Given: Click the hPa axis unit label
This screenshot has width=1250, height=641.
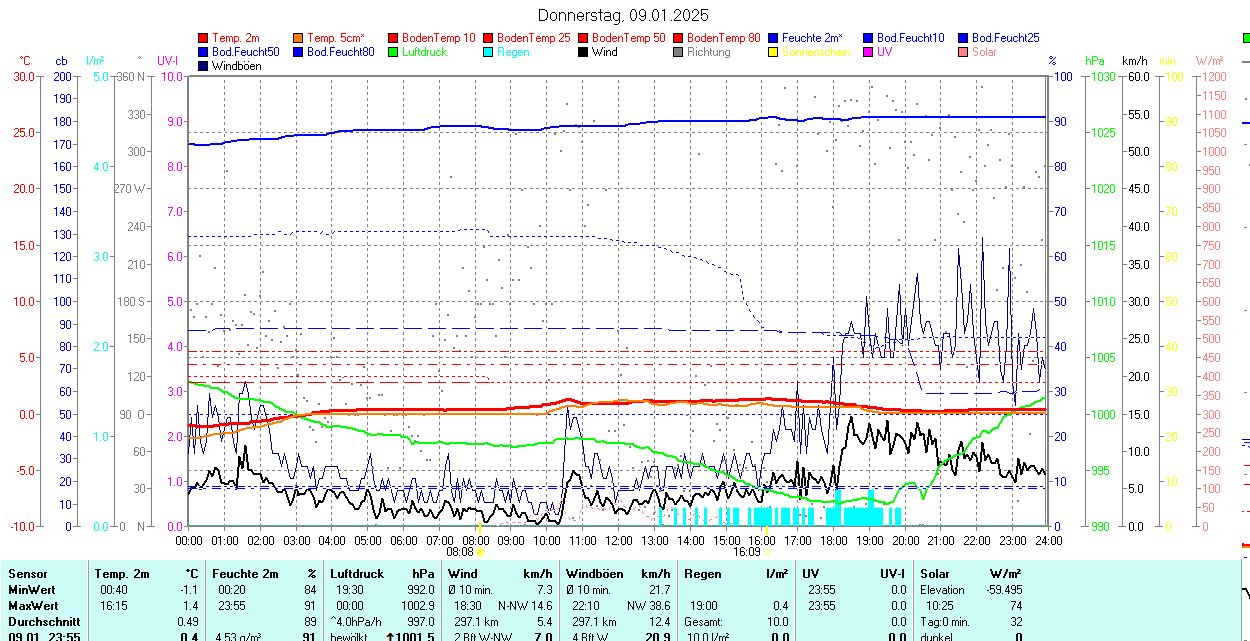Looking at the screenshot, I should [x=1094, y=61].
